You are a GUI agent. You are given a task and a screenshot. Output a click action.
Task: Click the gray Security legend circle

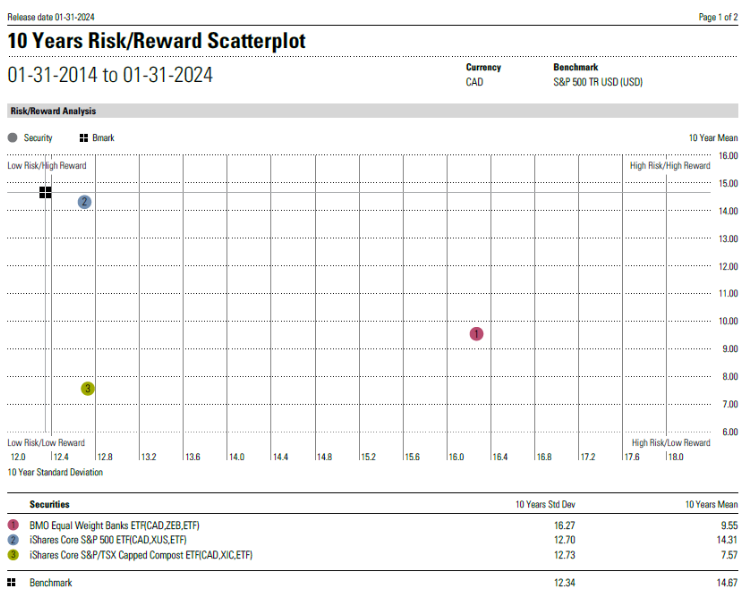pyautogui.click(x=12, y=138)
